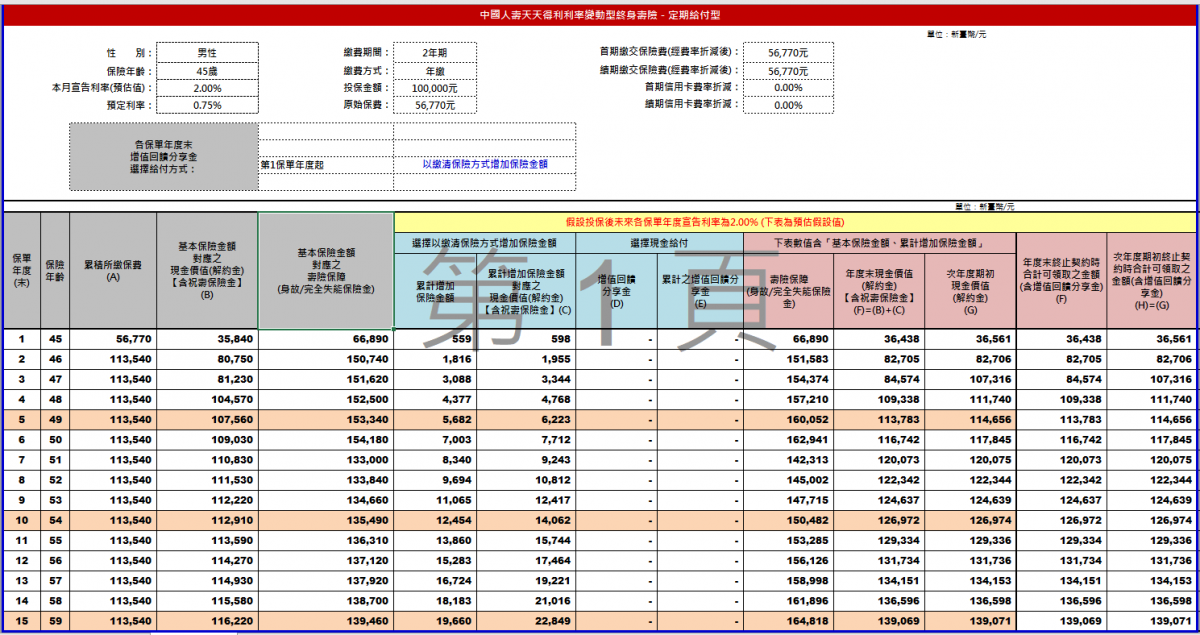Click the 次年度期初現金價值 (G) column header
The height and width of the screenshot is (635, 1200).
(969, 290)
